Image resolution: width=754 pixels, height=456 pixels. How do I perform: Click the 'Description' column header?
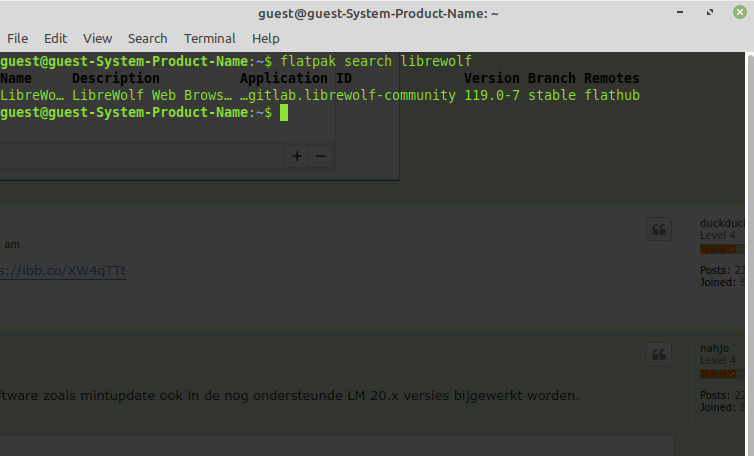click(x=116, y=78)
